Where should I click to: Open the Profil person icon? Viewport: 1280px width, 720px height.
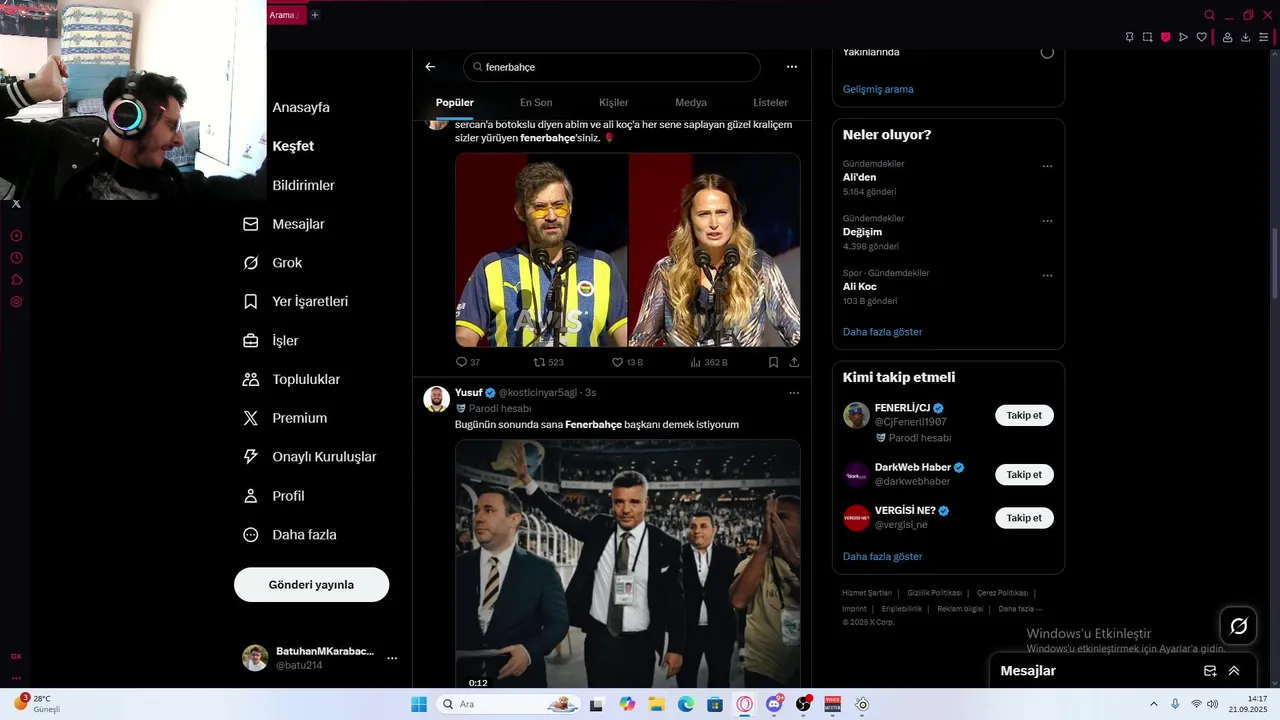pyautogui.click(x=251, y=496)
